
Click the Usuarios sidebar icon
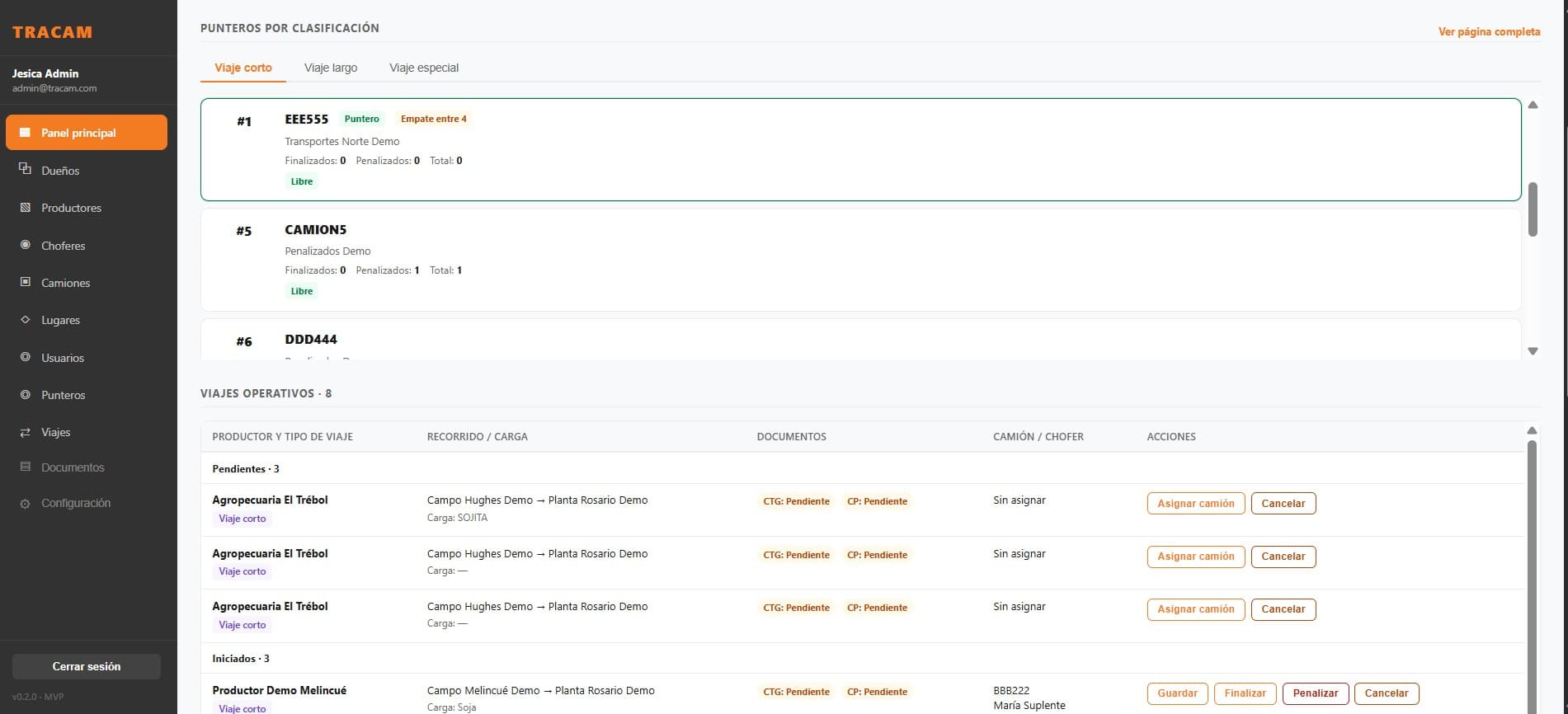point(26,357)
